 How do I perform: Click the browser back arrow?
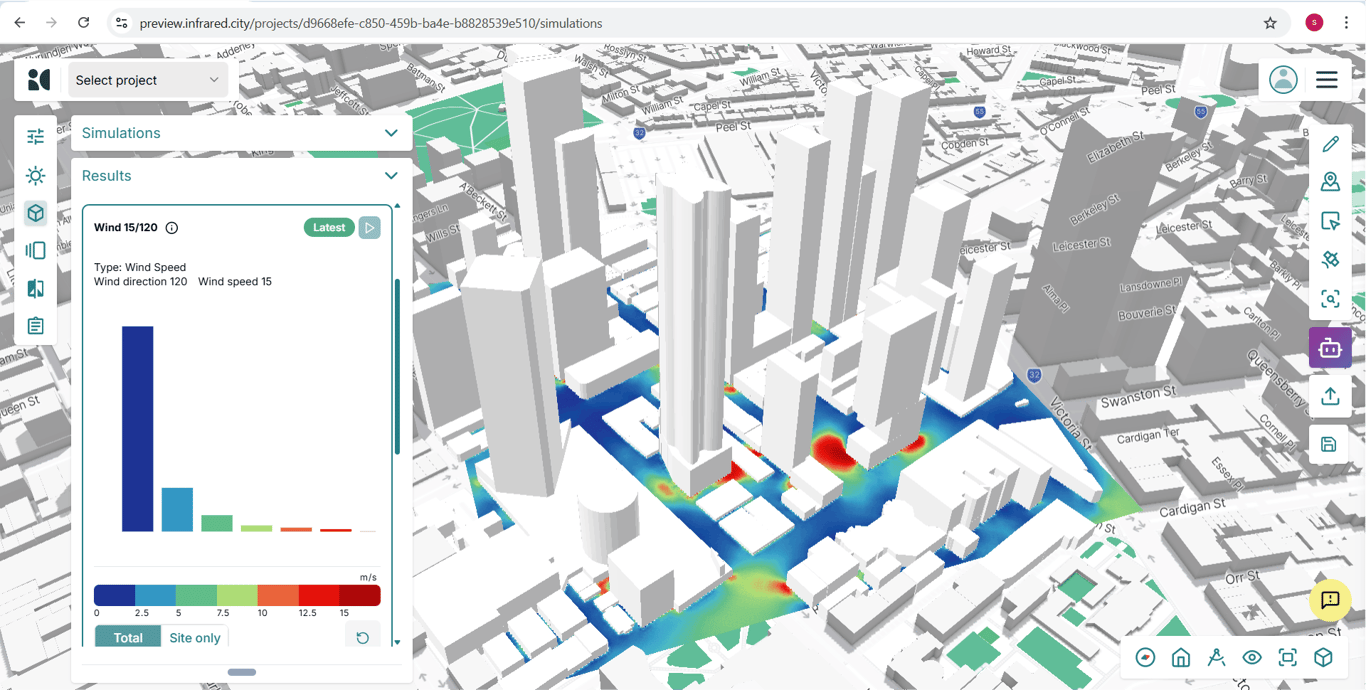[20, 22]
